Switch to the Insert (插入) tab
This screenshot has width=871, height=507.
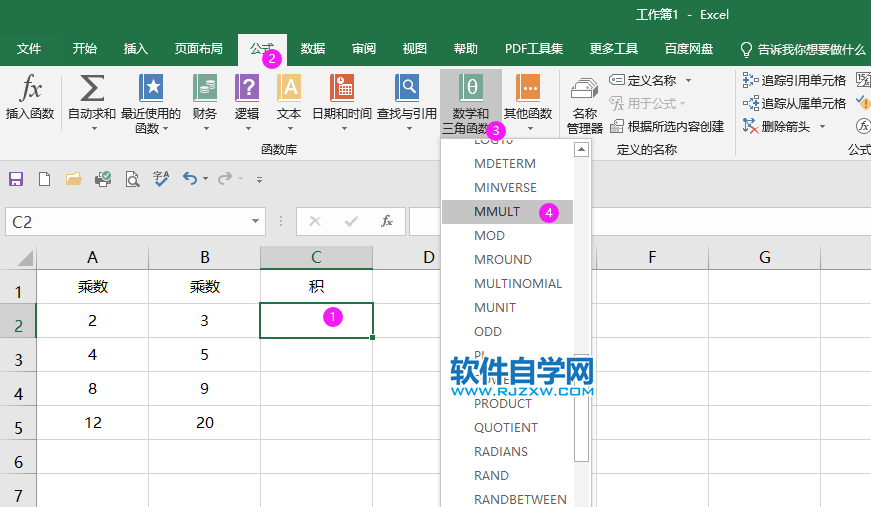tap(136, 49)
